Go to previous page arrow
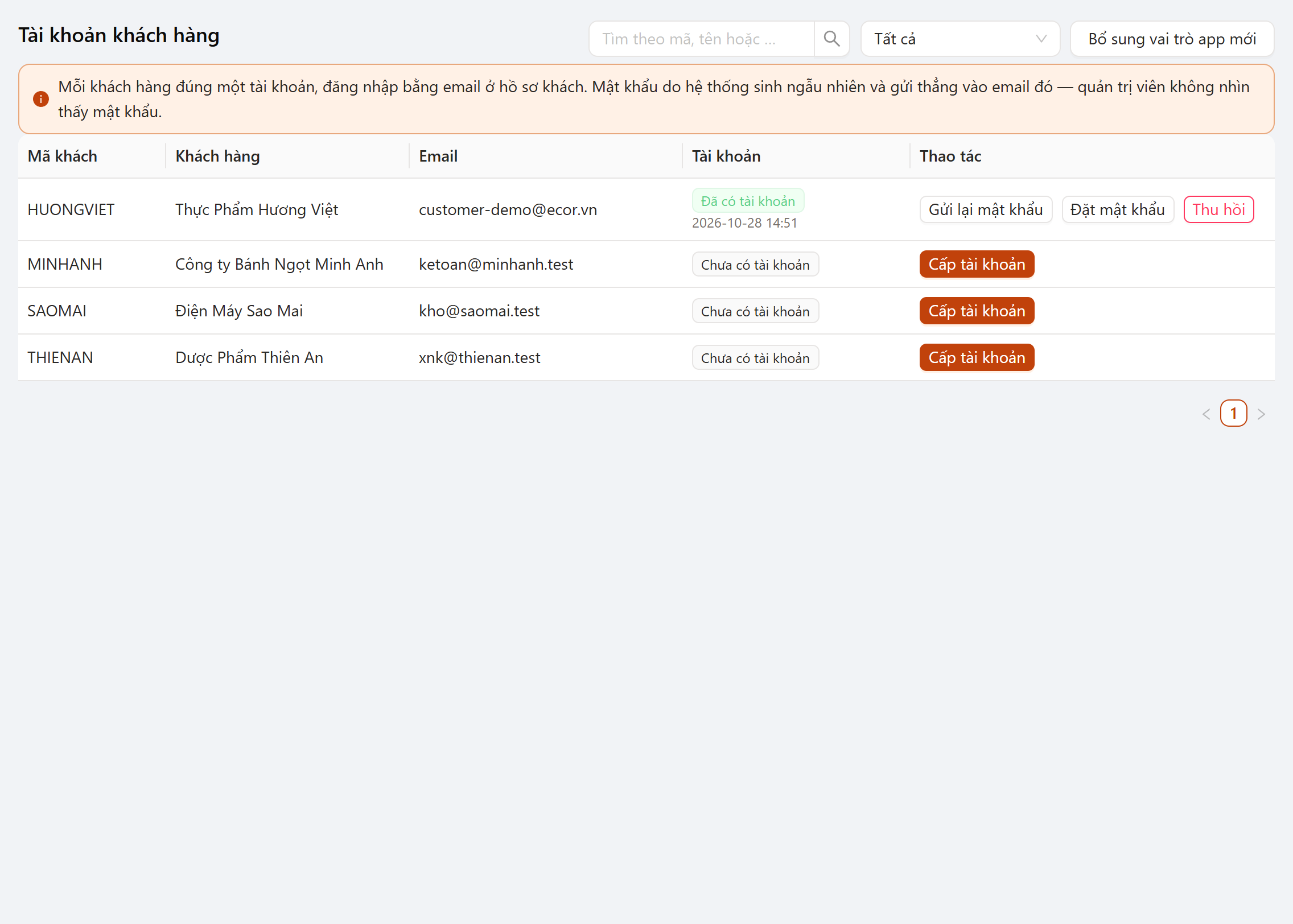 coord(1206,414)
